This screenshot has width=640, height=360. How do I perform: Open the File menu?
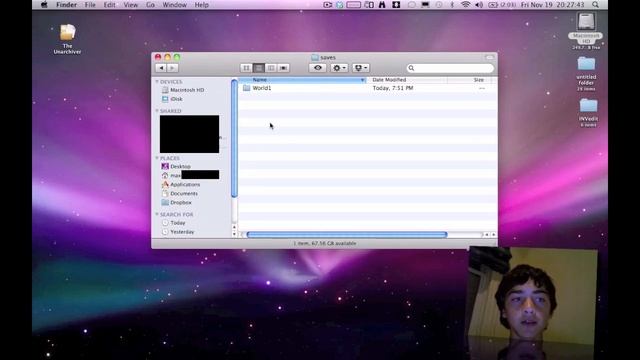pos(90,5)
